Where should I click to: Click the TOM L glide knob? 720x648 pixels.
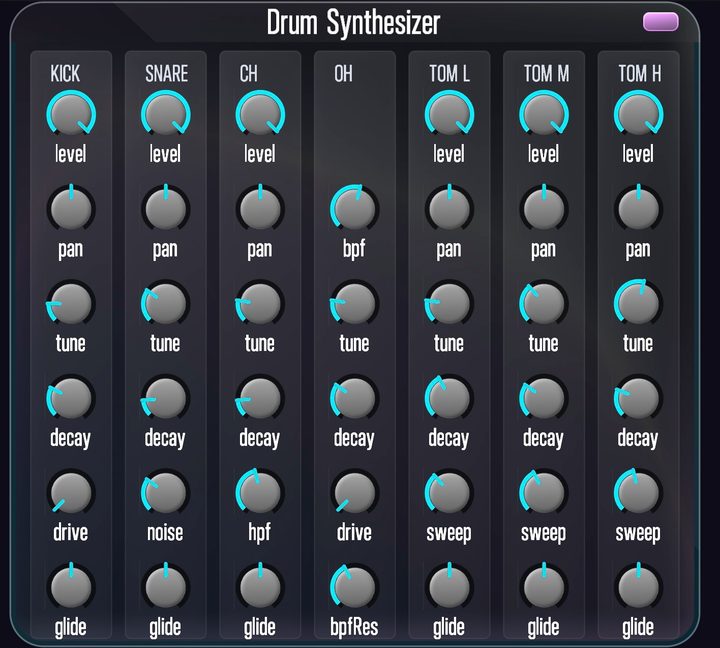coord(449,587)
